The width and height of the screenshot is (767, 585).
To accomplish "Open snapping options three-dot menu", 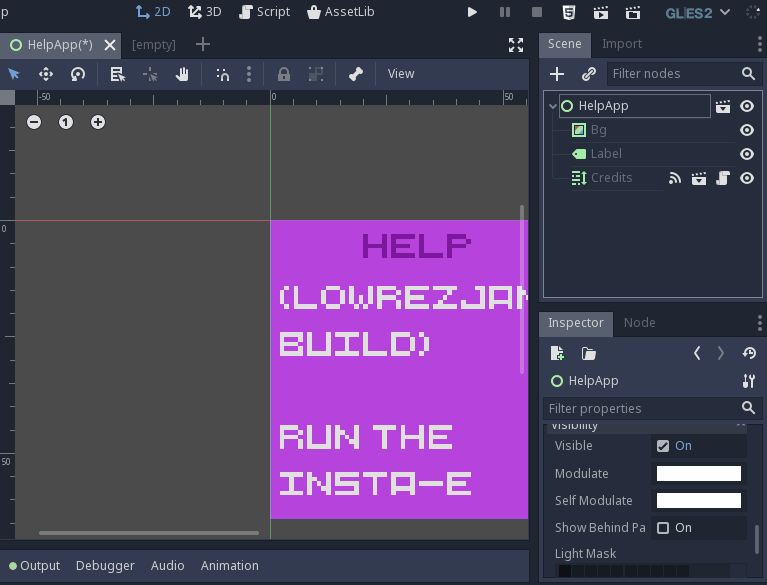I will click(x=249, y=74).
